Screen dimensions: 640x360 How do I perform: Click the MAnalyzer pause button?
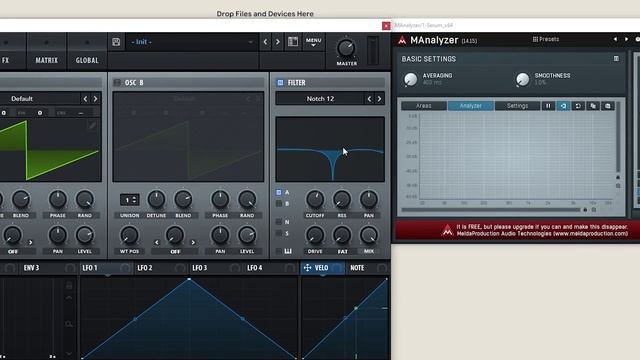(x=548, y=106)
